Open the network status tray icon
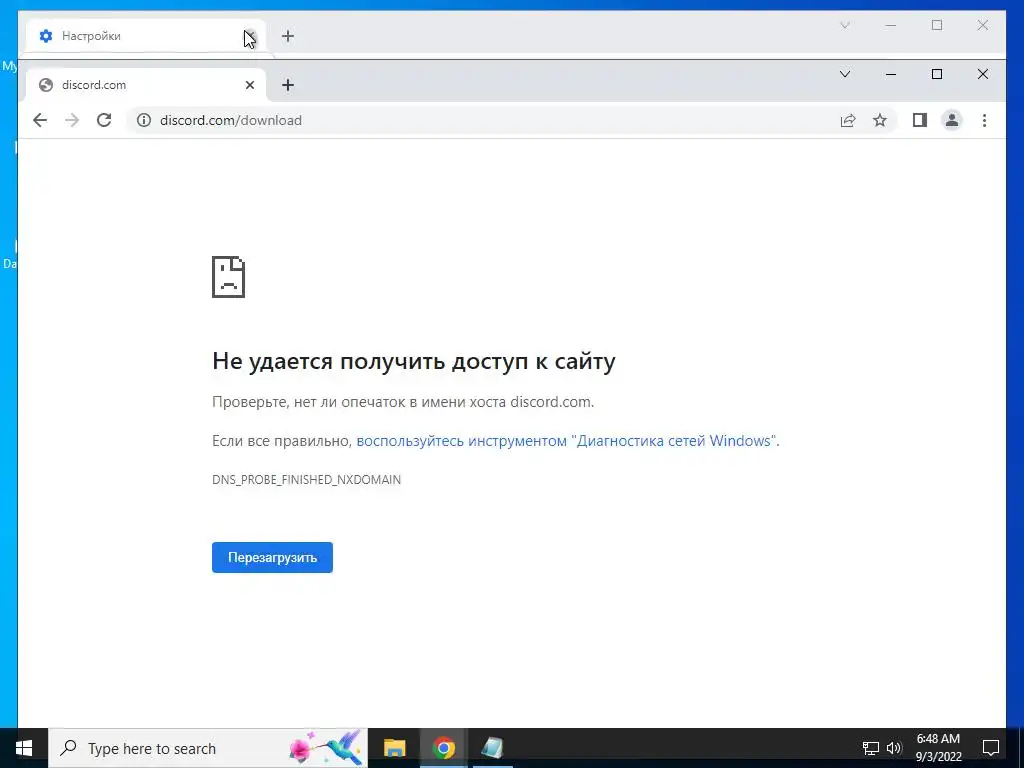The image size is (1024, 768). point(871,748)
